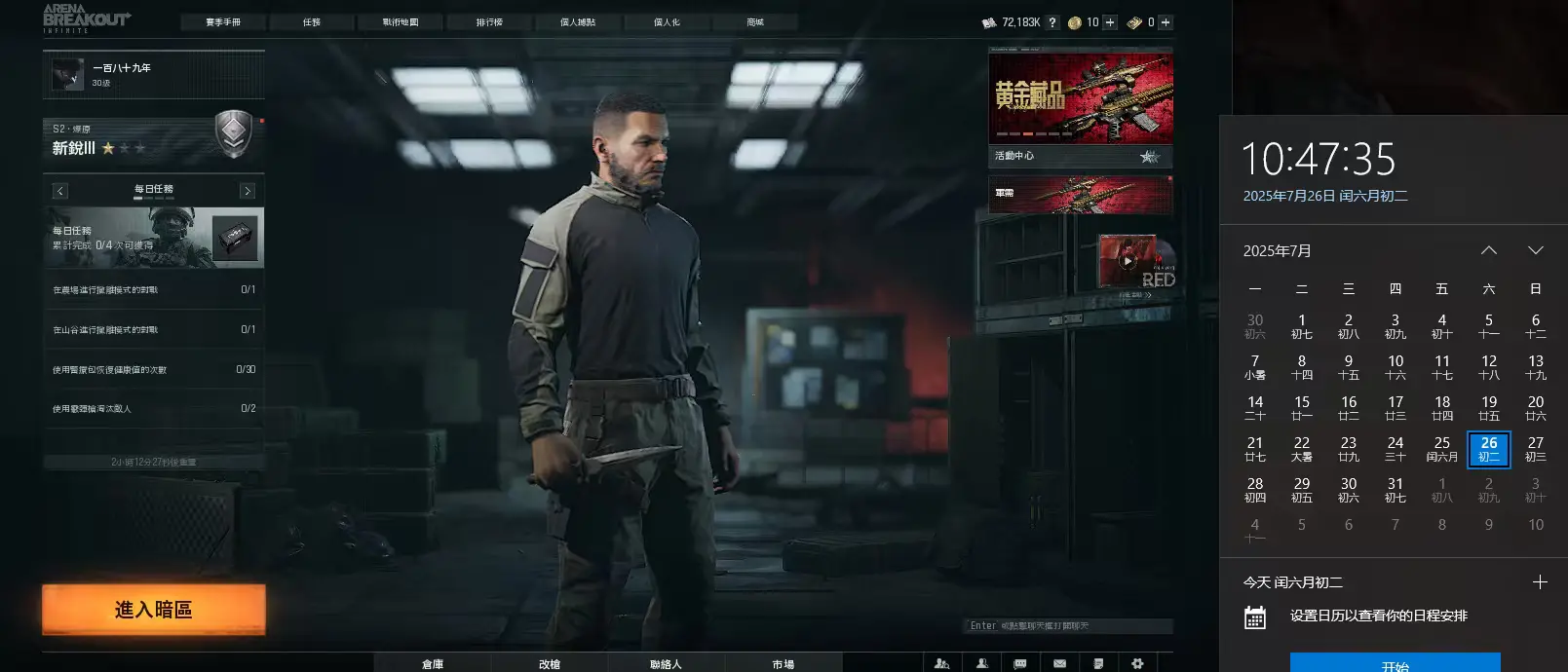Screen dimensions: 1568x672
Task: Click the 2025年7月 month header
Action: point(1278,251)
